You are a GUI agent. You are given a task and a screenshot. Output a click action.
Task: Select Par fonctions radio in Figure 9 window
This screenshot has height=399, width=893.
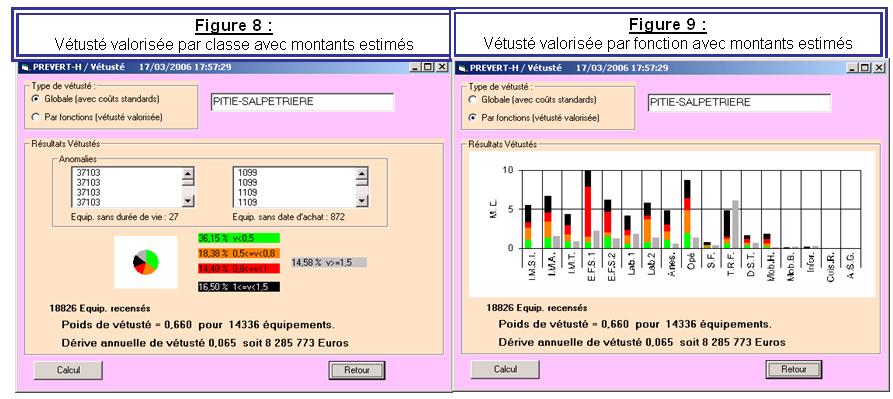click(472, 118)
